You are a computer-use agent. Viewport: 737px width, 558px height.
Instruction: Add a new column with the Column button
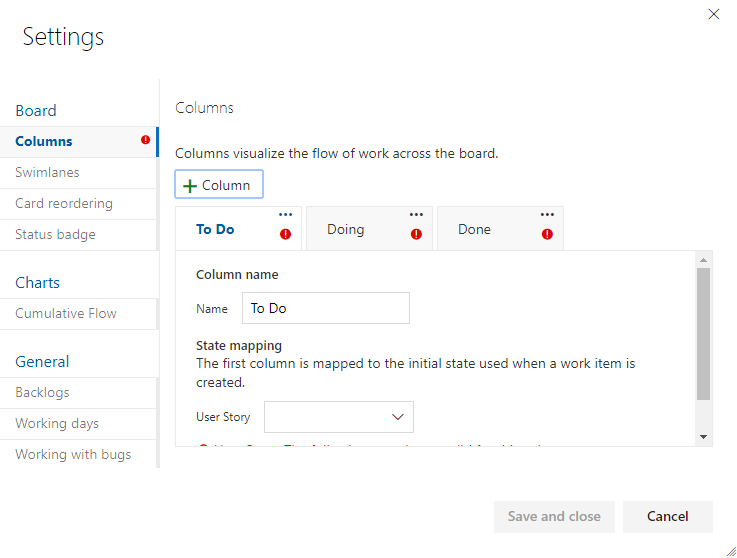click(x=219, y=184)
